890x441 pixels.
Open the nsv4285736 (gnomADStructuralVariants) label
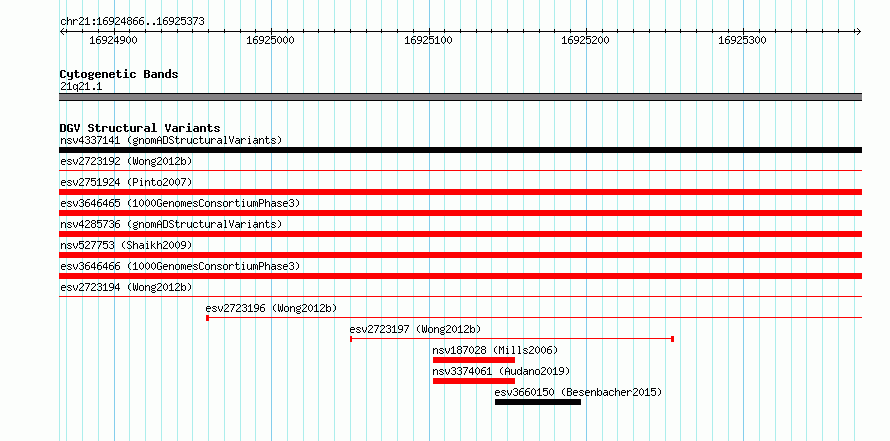coord(171,224)
